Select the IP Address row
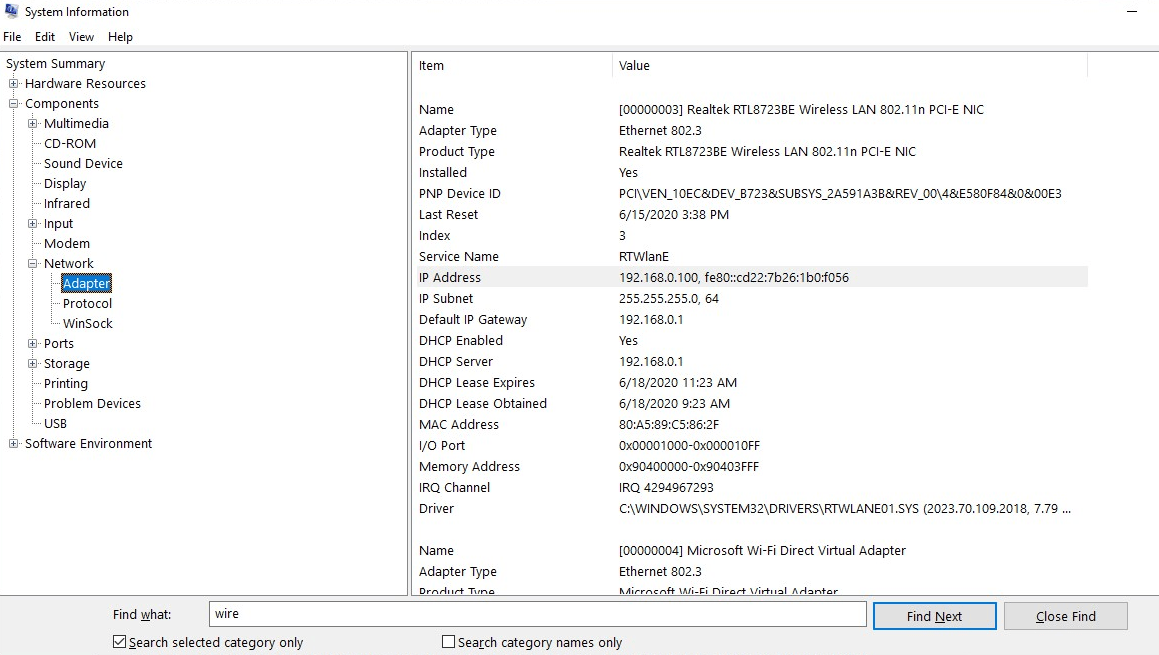Image resolution: width=1159 pixels, height=655 pixels. click(x=750, y=277)
